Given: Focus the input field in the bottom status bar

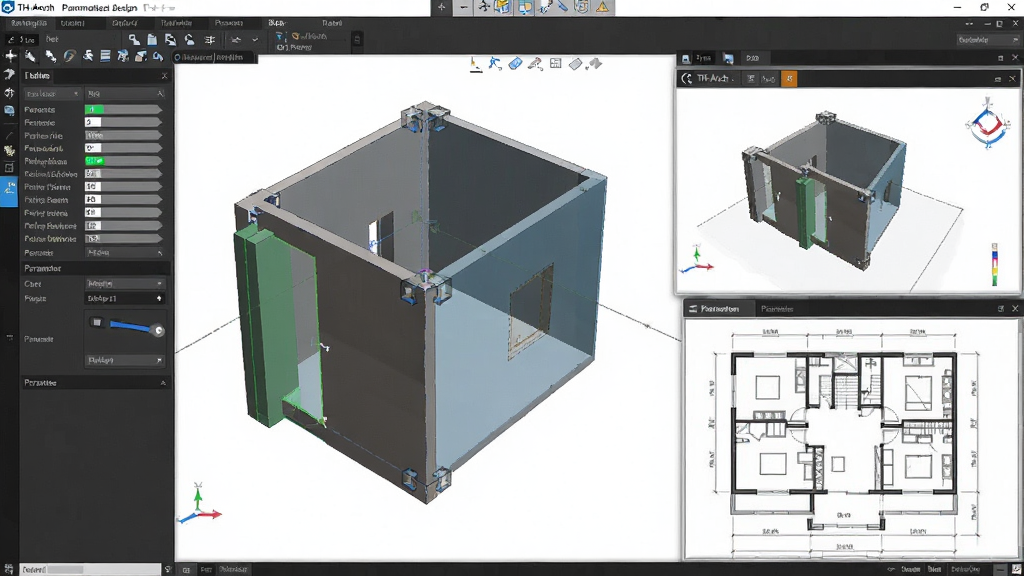Looking at the screenshot, I should pyautogui.click(x=90, y=569).
